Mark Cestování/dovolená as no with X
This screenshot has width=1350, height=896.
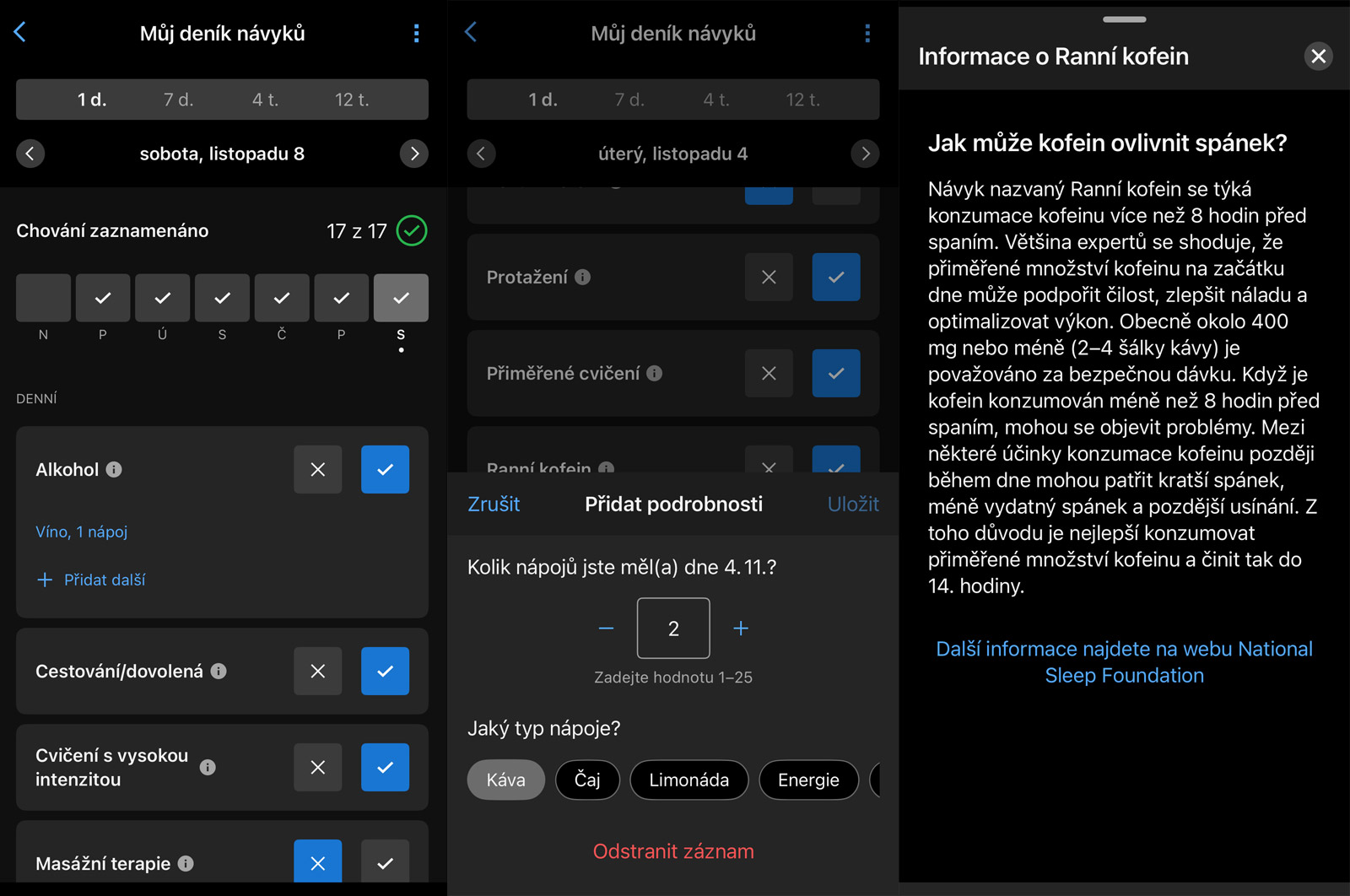click(317, 672)
